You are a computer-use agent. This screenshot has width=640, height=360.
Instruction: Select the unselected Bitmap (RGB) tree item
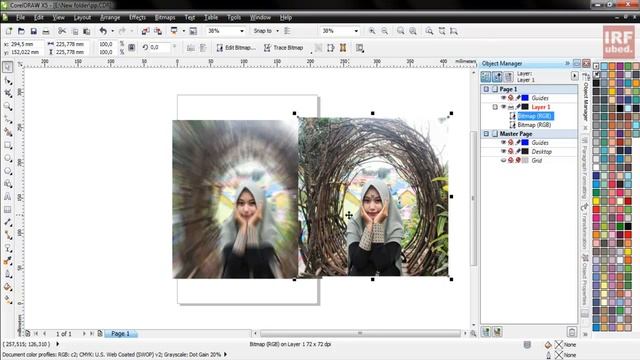[534, 125]
